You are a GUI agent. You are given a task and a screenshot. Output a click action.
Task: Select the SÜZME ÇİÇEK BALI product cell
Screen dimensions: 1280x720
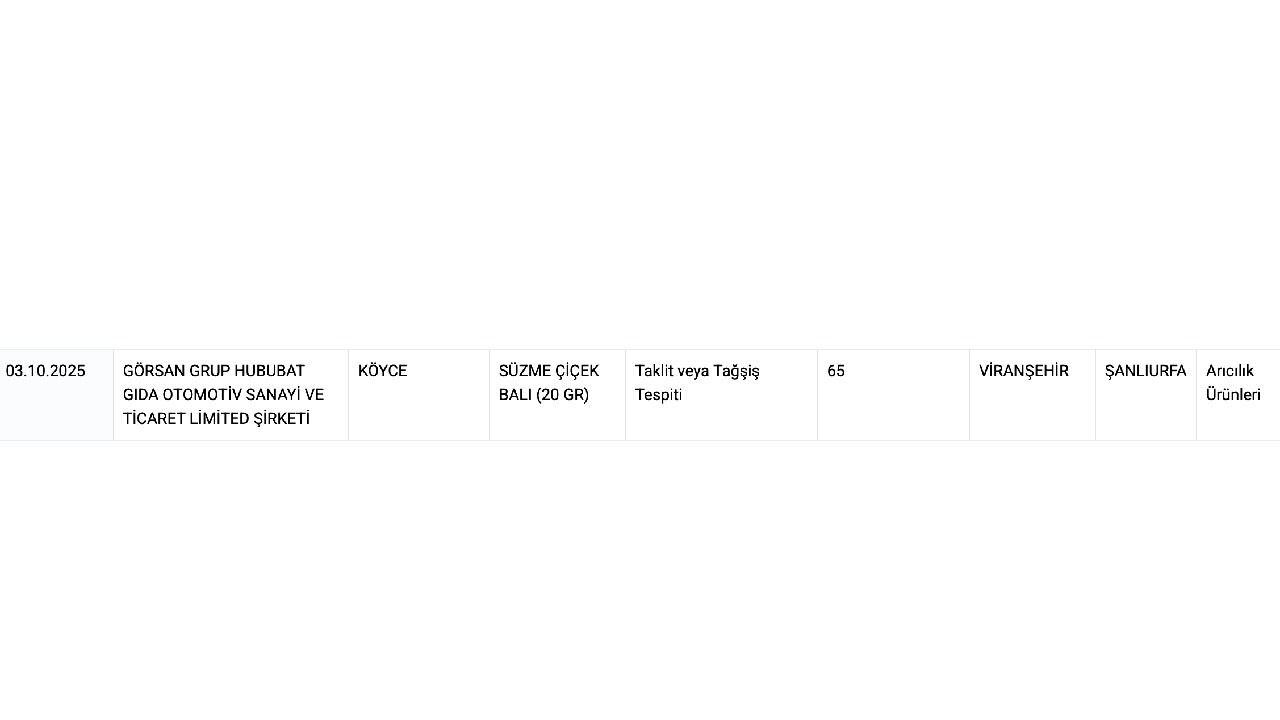[x=556, y=383]
